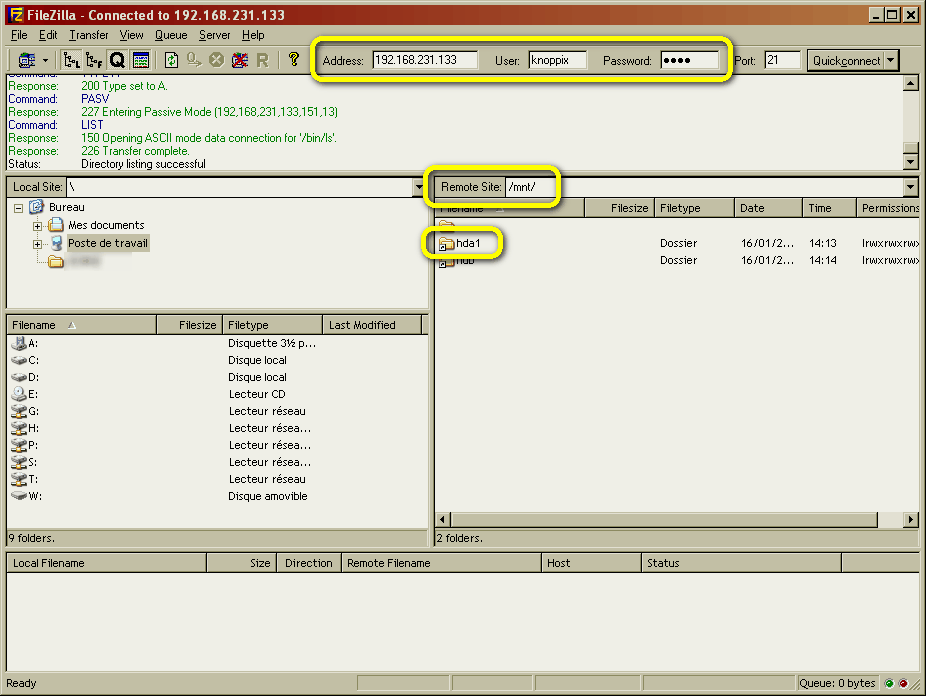Open the Site Manager from the toolbar
This screenshot has width=926, height=696.
(x=27, y=60)
